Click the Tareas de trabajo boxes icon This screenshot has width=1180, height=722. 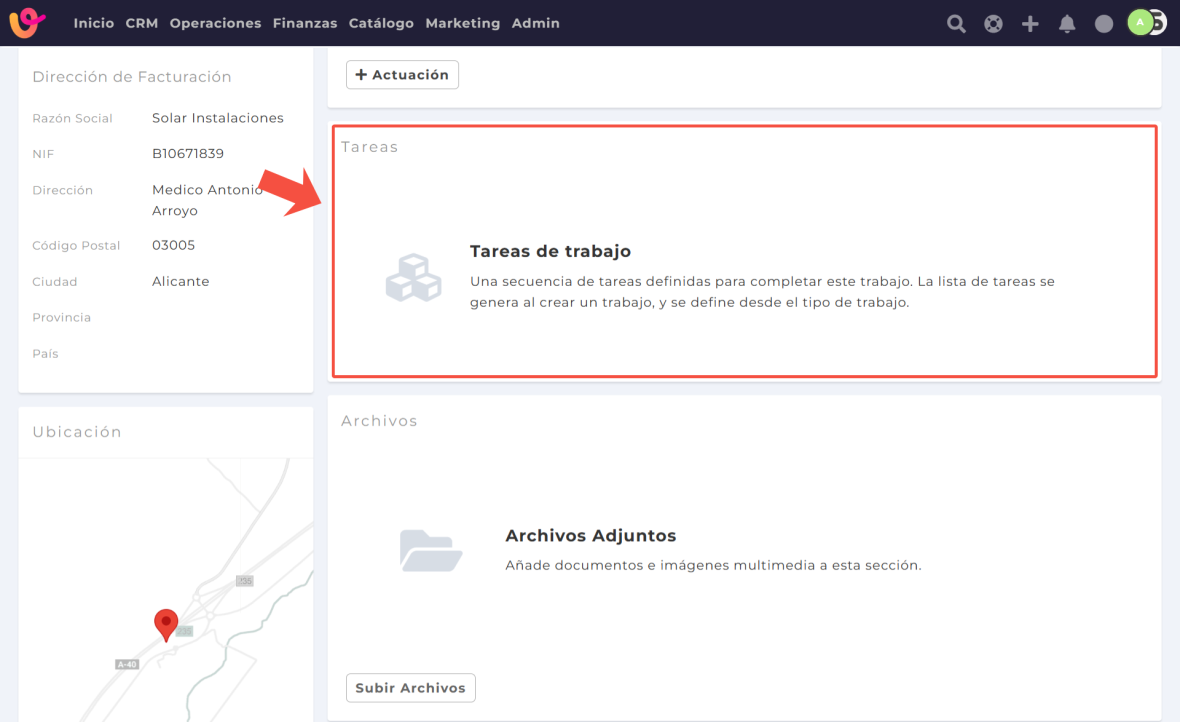coord(413,278)
